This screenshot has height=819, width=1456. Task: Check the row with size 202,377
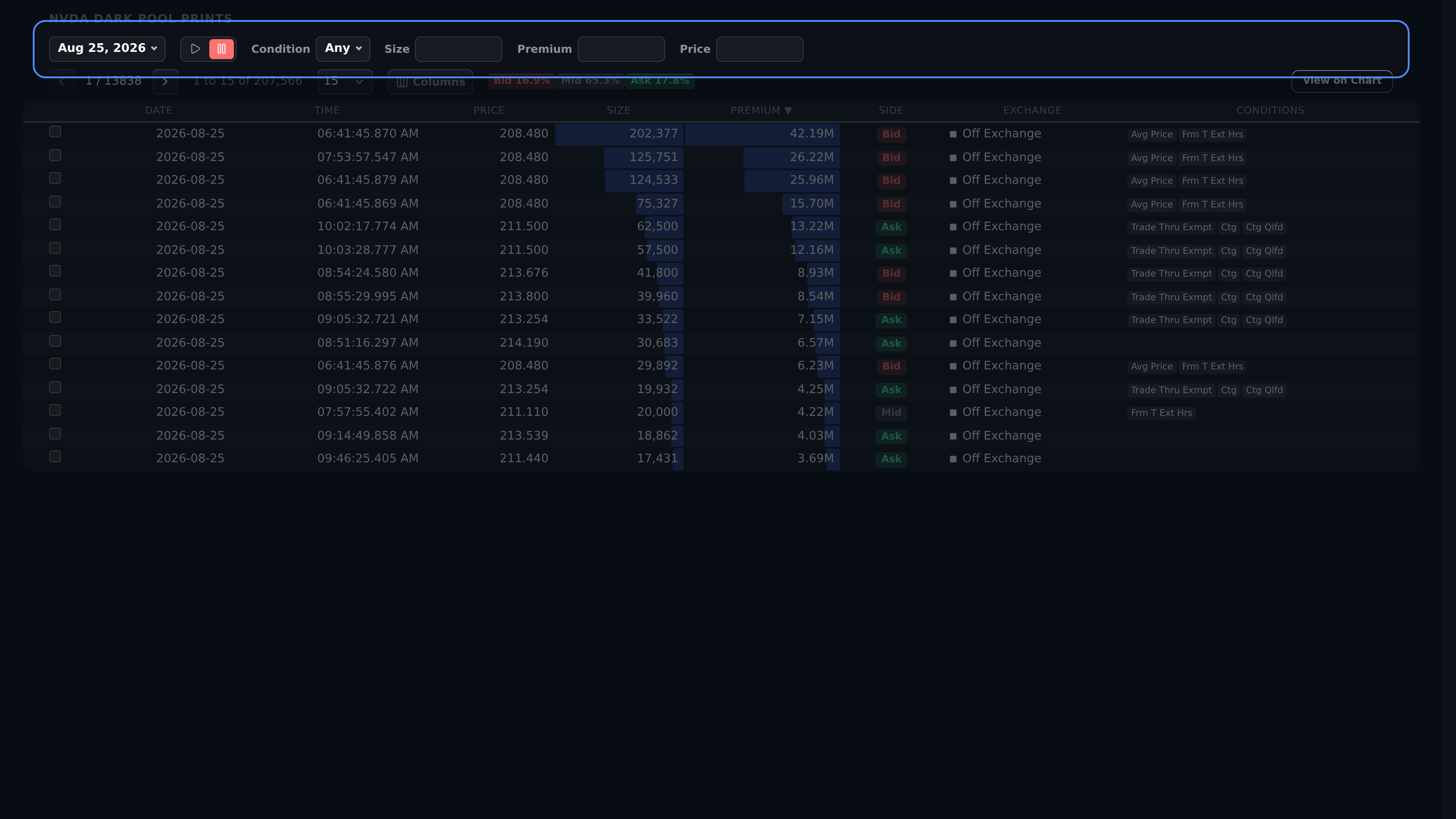(x=55, y=131)
